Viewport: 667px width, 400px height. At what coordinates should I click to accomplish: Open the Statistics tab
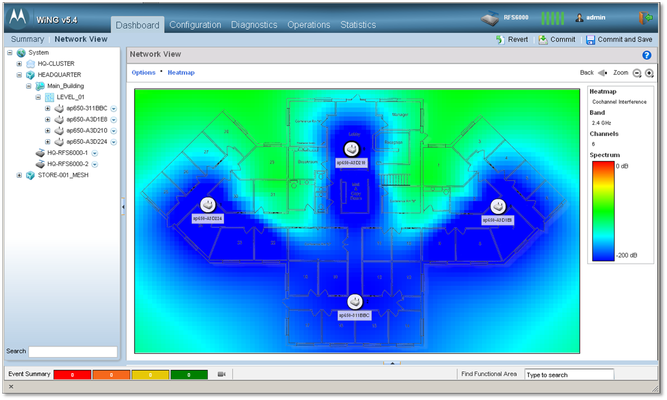(358, 25)
